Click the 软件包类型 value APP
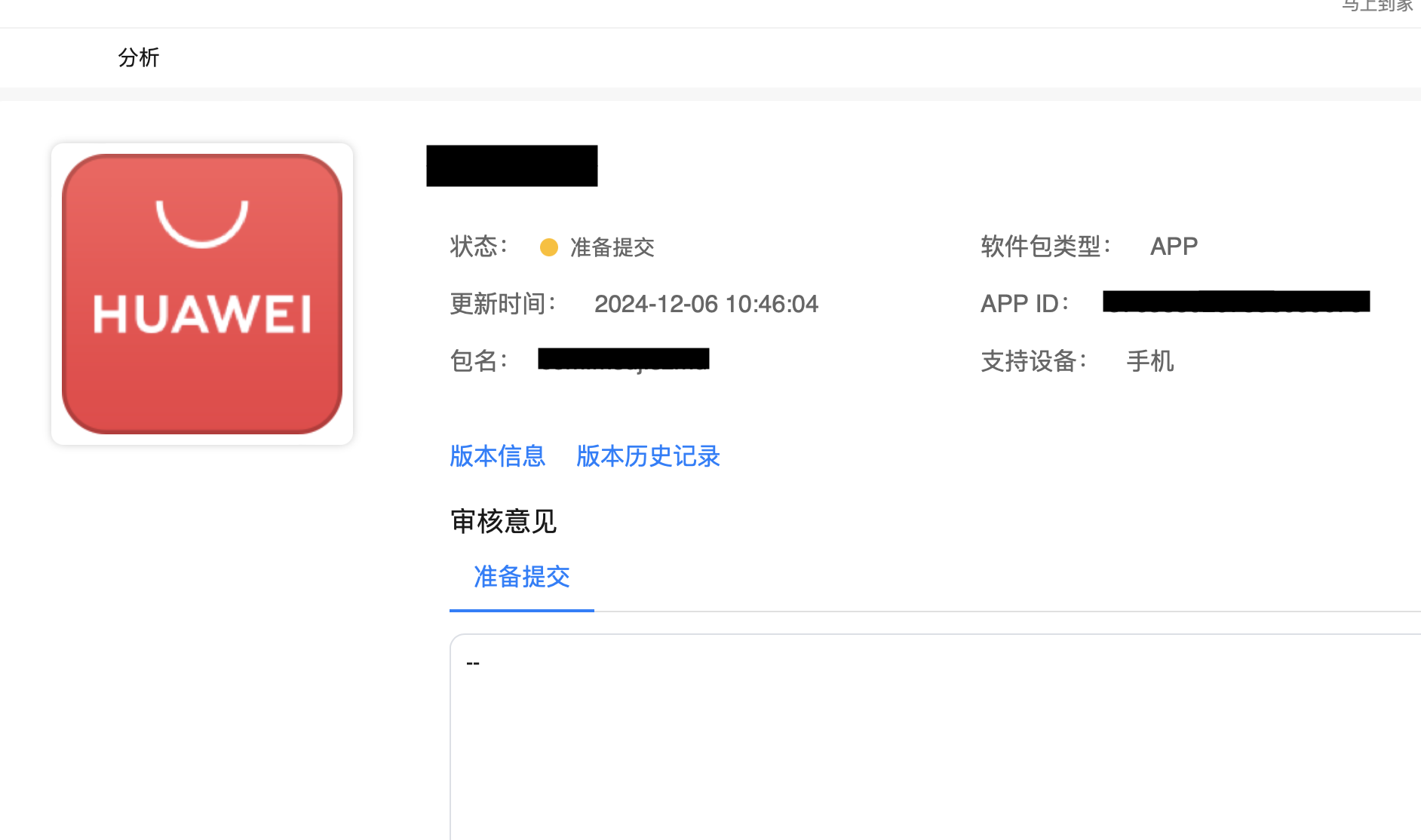The width and height of the screenshot is (1421, 840). tap(1174, 247)
